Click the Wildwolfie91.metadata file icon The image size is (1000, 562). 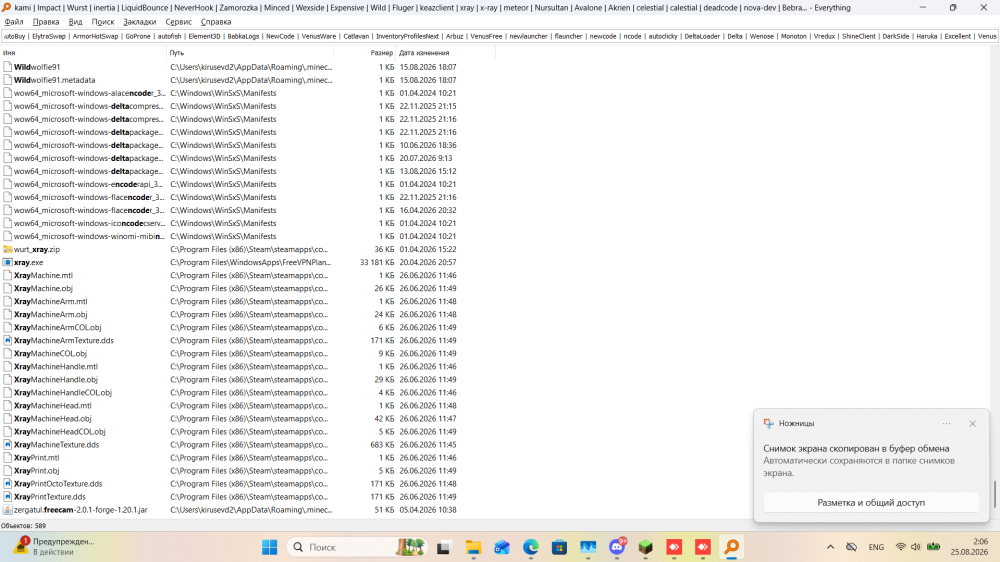(8, 80)
